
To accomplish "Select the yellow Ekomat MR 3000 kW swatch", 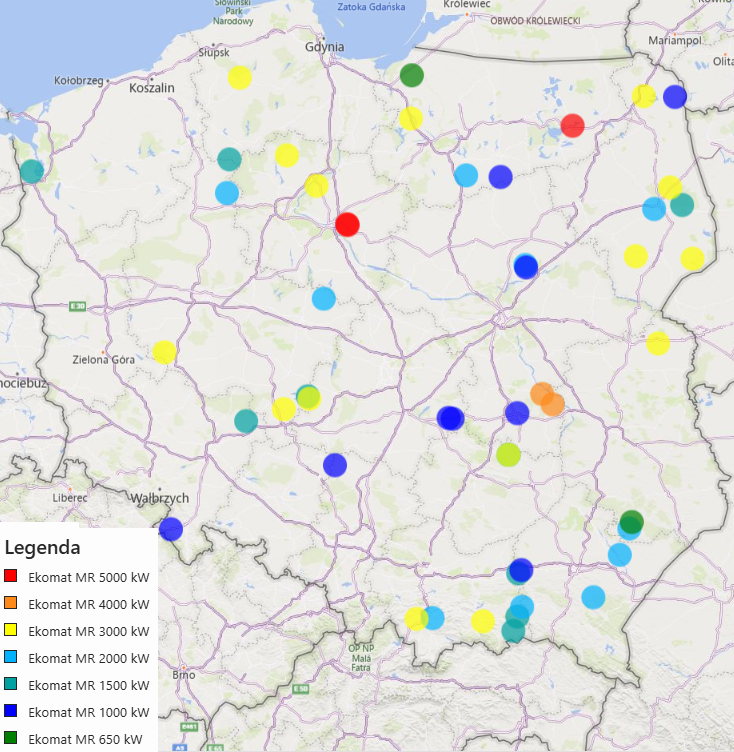I will [11, 631].
